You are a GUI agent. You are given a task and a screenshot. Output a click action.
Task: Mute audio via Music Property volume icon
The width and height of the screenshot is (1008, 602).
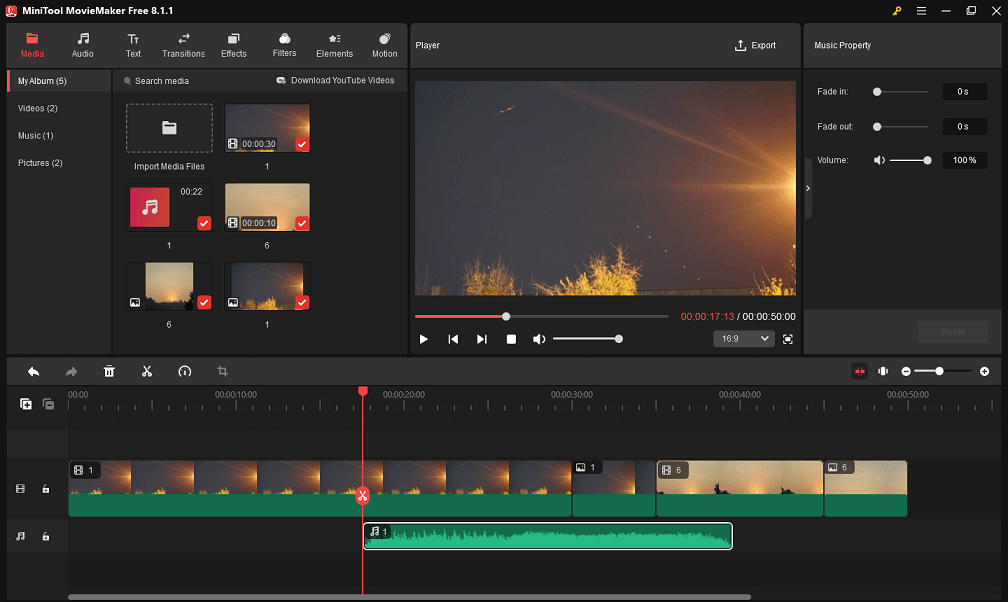click(x=879, y=160)
